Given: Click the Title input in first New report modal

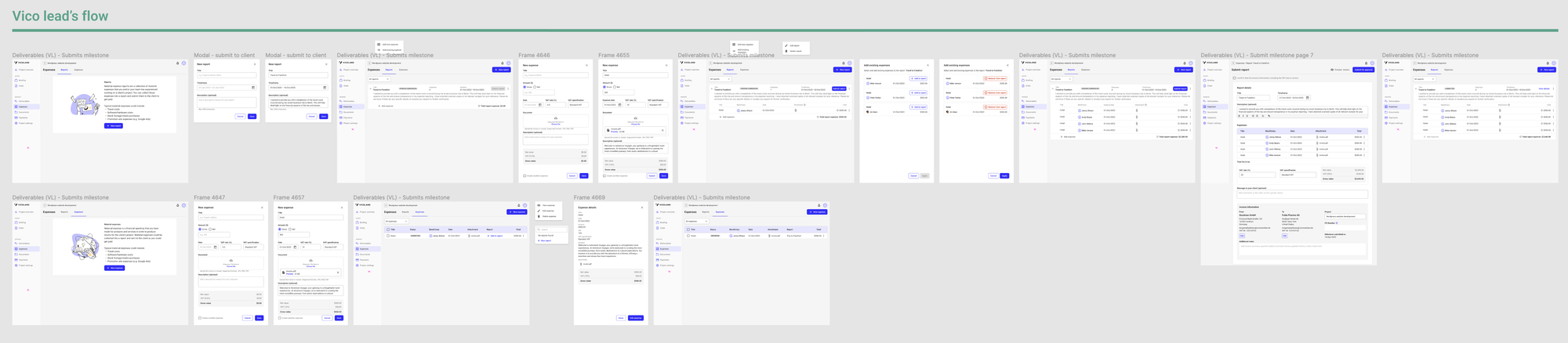Looking at the screenshot, I should click(x=227, y=76).
